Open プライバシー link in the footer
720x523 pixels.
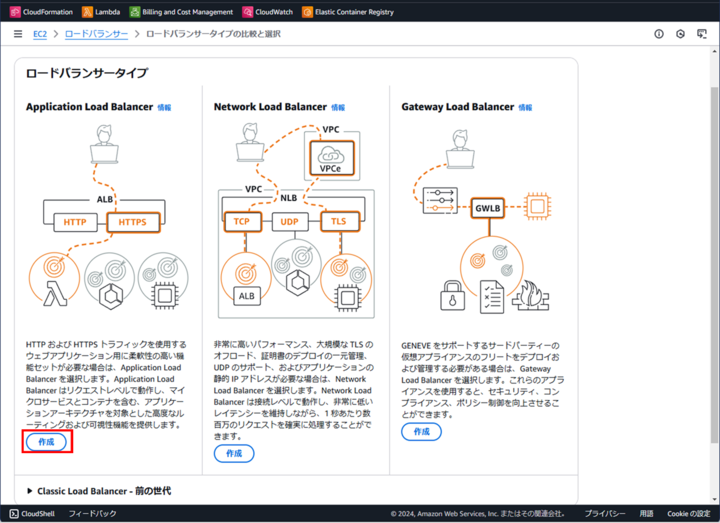(605, 513)
